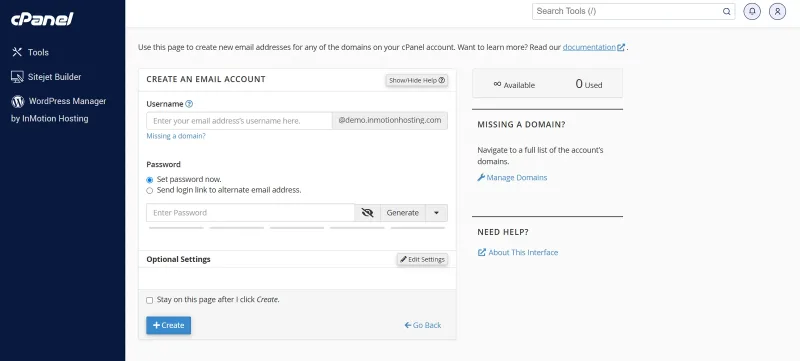Click the Create button

click(x=168, y=325)
